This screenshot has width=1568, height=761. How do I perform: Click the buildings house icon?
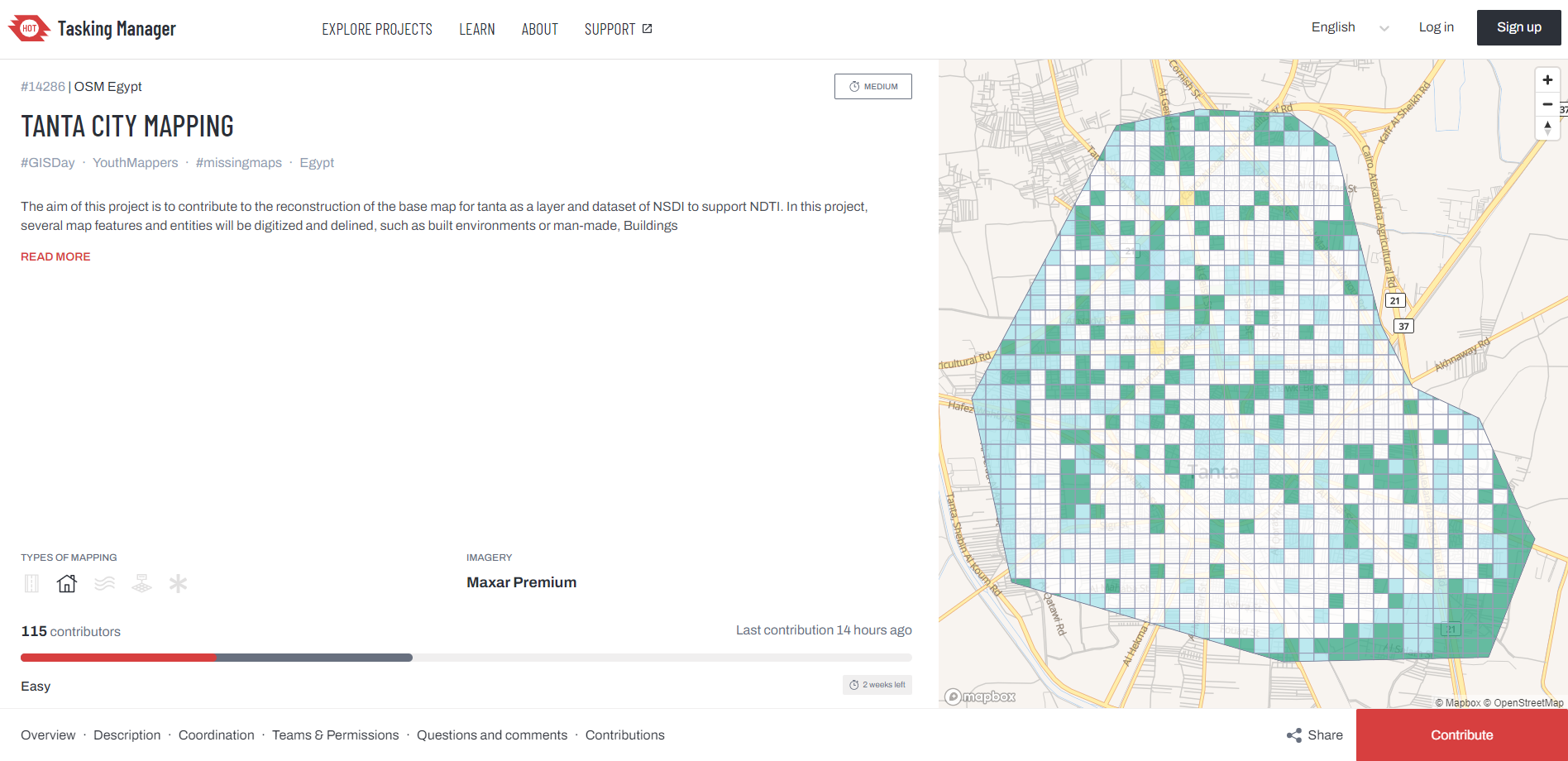coord(67,584)
